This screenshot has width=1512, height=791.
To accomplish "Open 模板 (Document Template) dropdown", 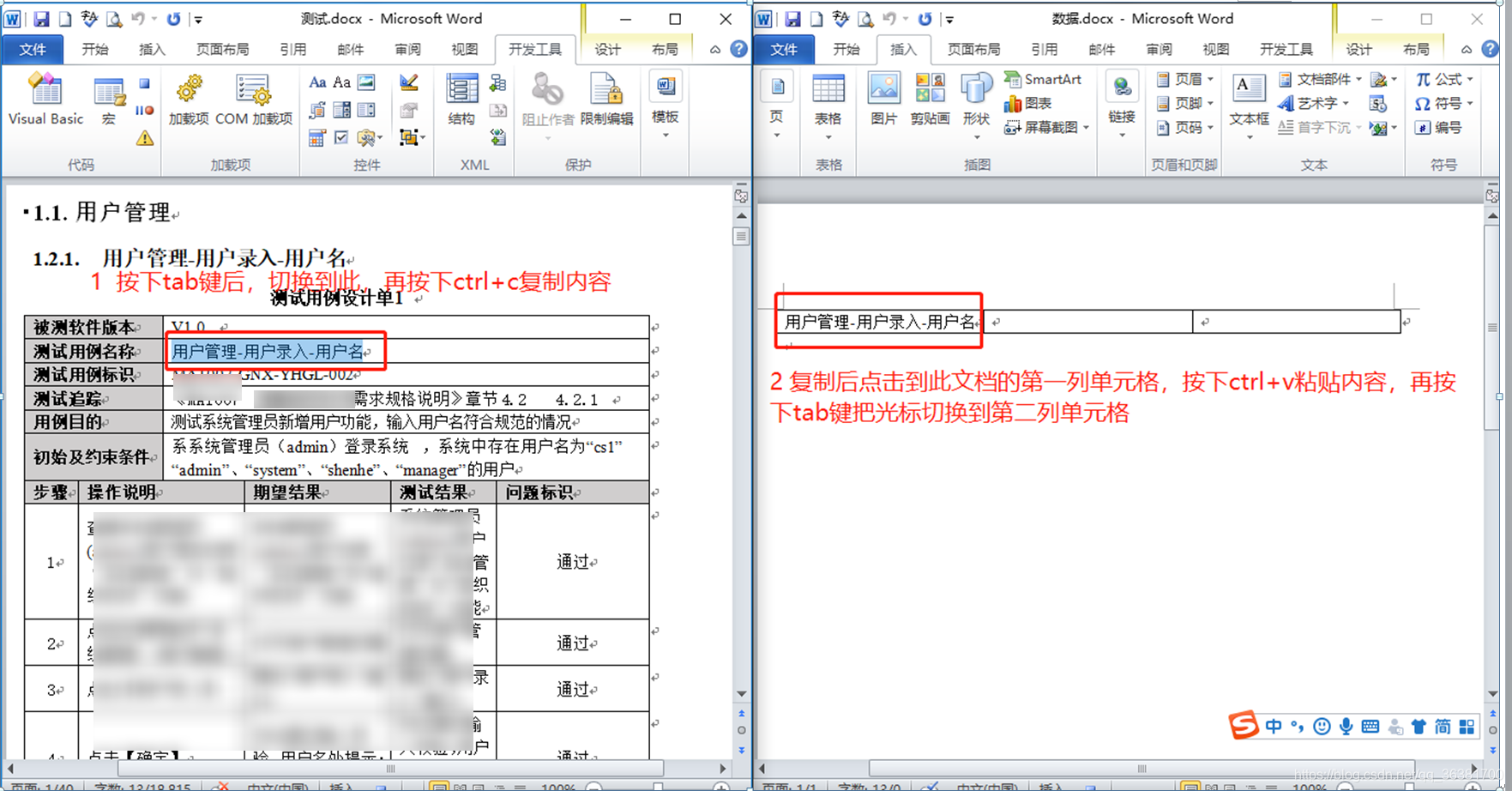I will pyautogui.click(x=666, y=106).
